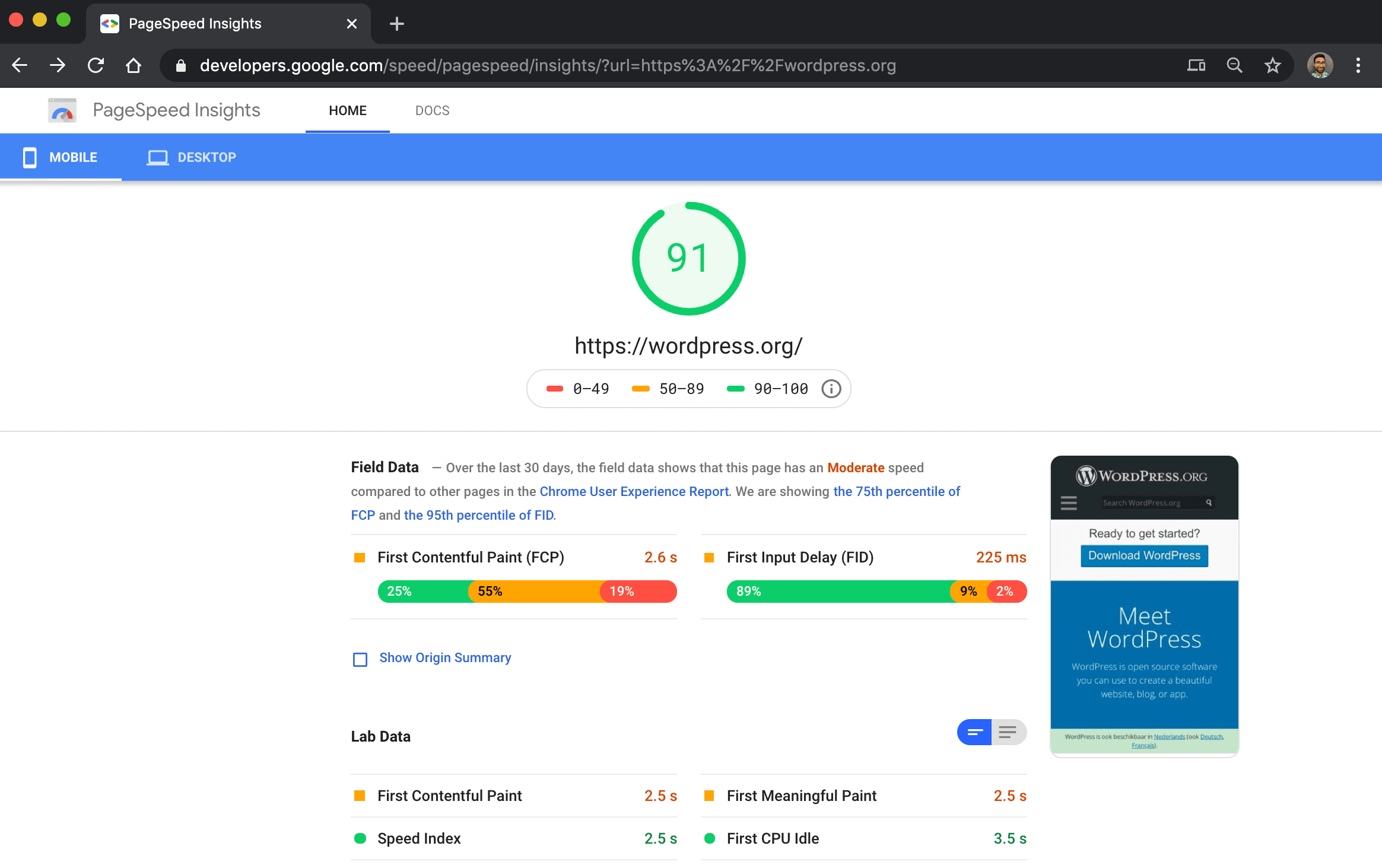This screenshot has height=868, width=1382.
Task: Click the Nederlands link in the preview
Action: click(x=1170, y=736)
